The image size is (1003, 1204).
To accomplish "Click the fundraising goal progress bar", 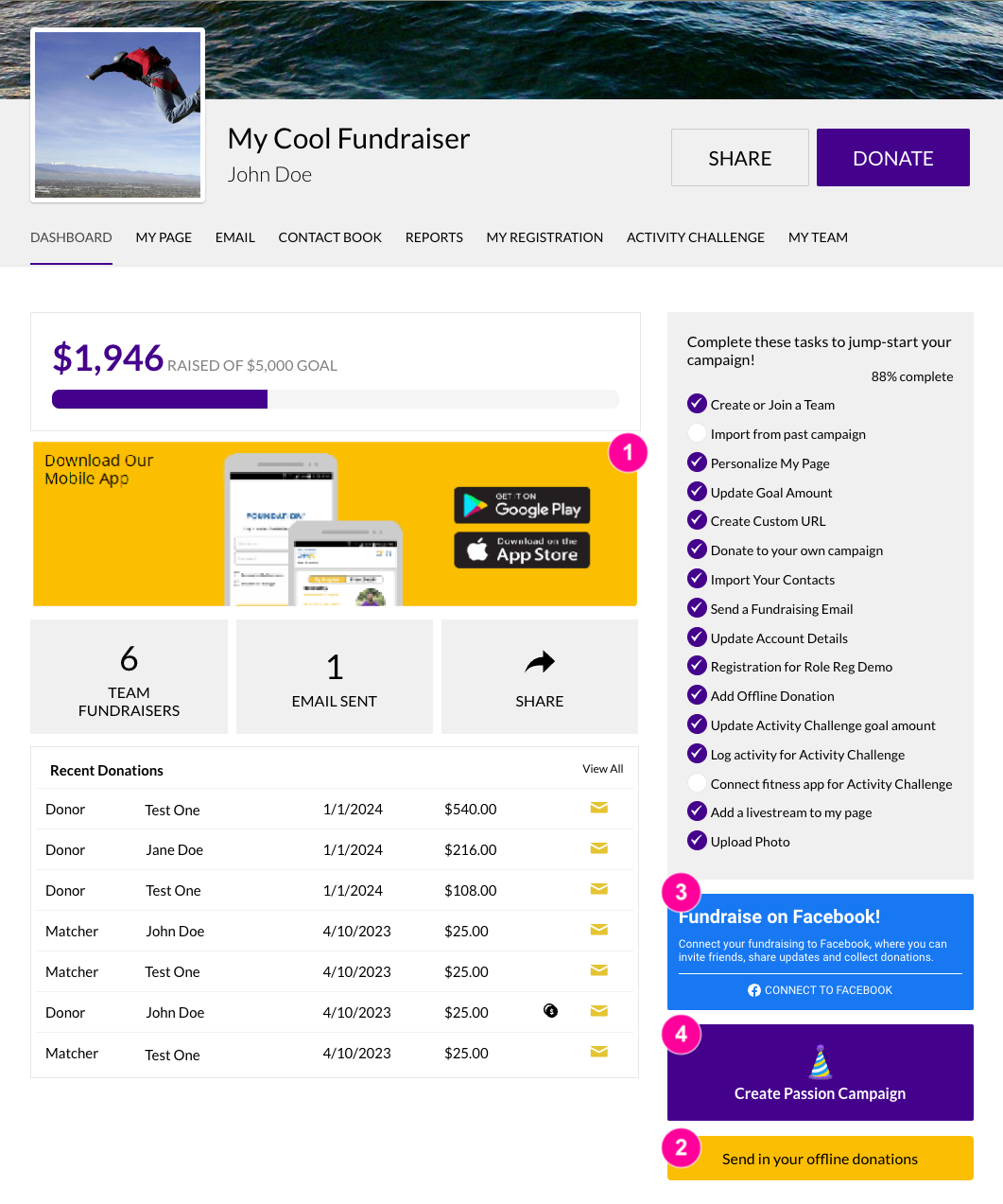I will tap(336, 399).
